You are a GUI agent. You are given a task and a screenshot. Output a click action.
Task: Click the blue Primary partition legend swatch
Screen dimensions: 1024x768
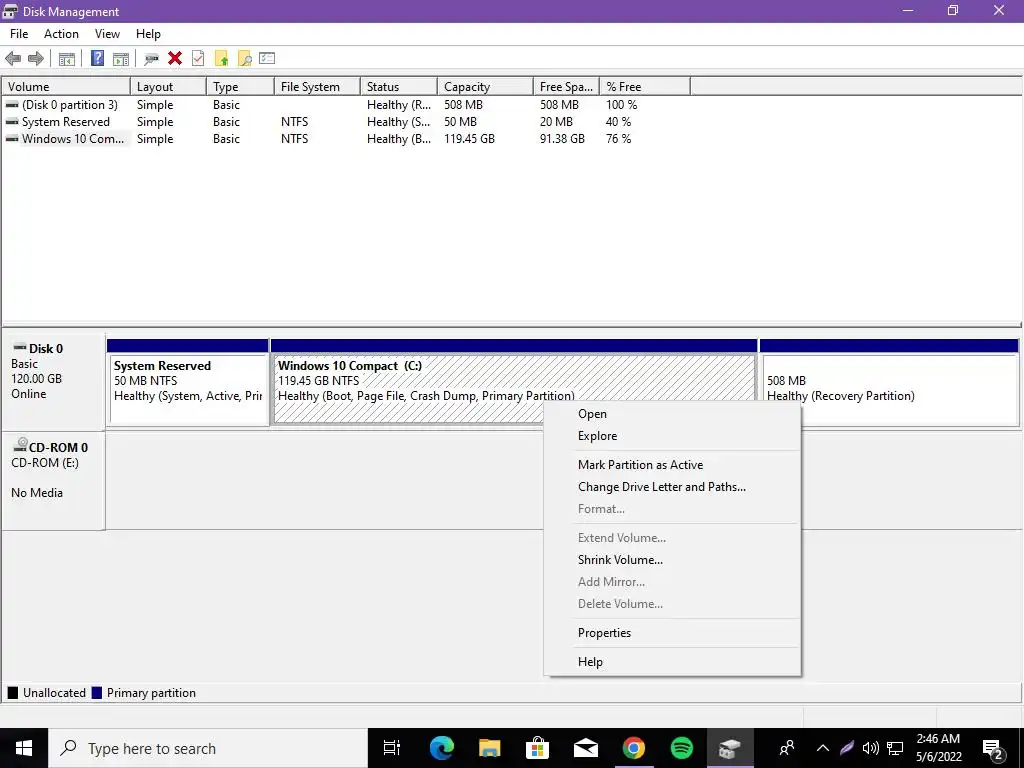point(97,693)
